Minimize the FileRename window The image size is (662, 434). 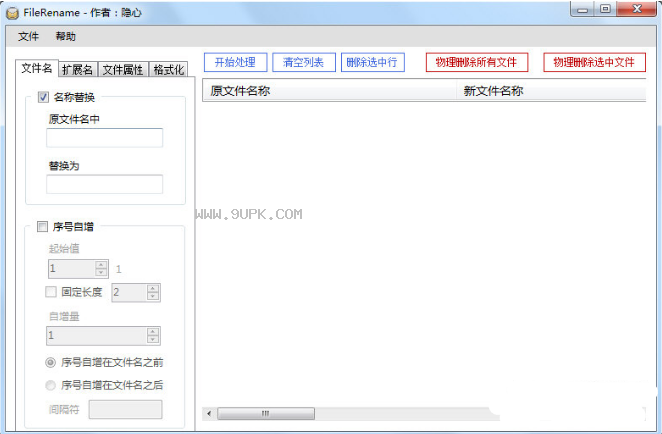click(x=583, y=9)
